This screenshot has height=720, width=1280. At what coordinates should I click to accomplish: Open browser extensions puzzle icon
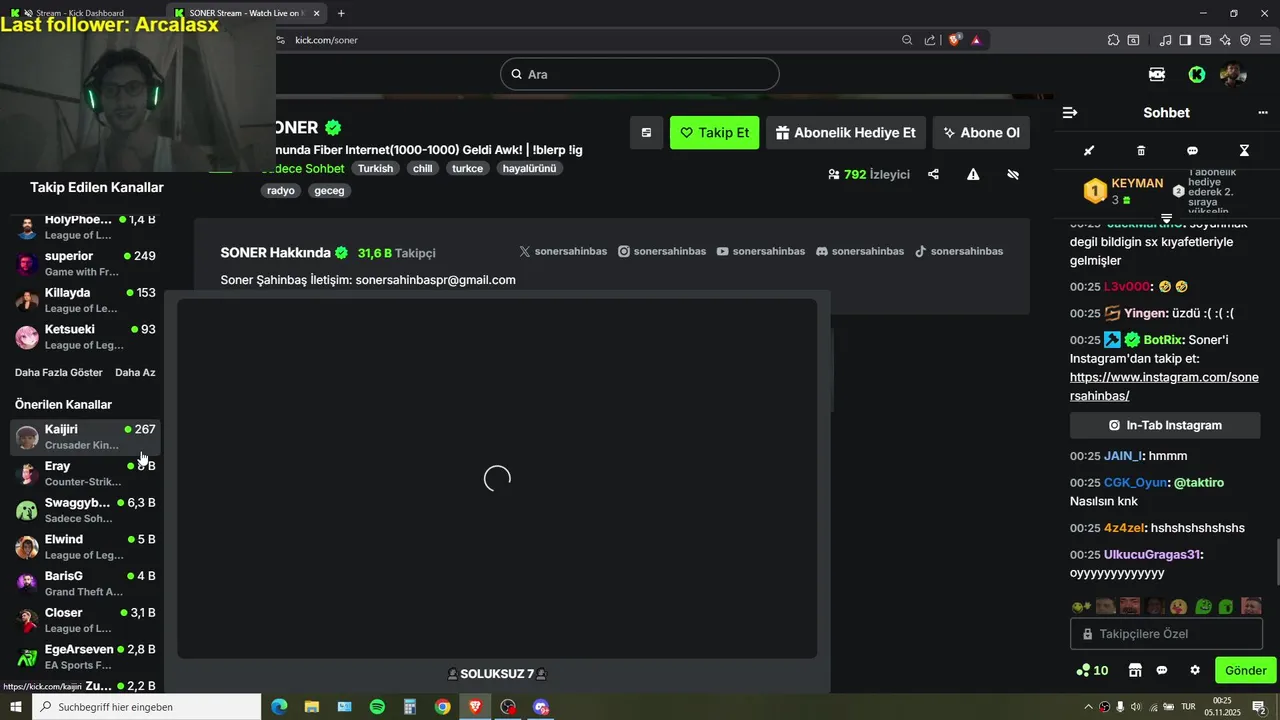(x=1113, y=40)
